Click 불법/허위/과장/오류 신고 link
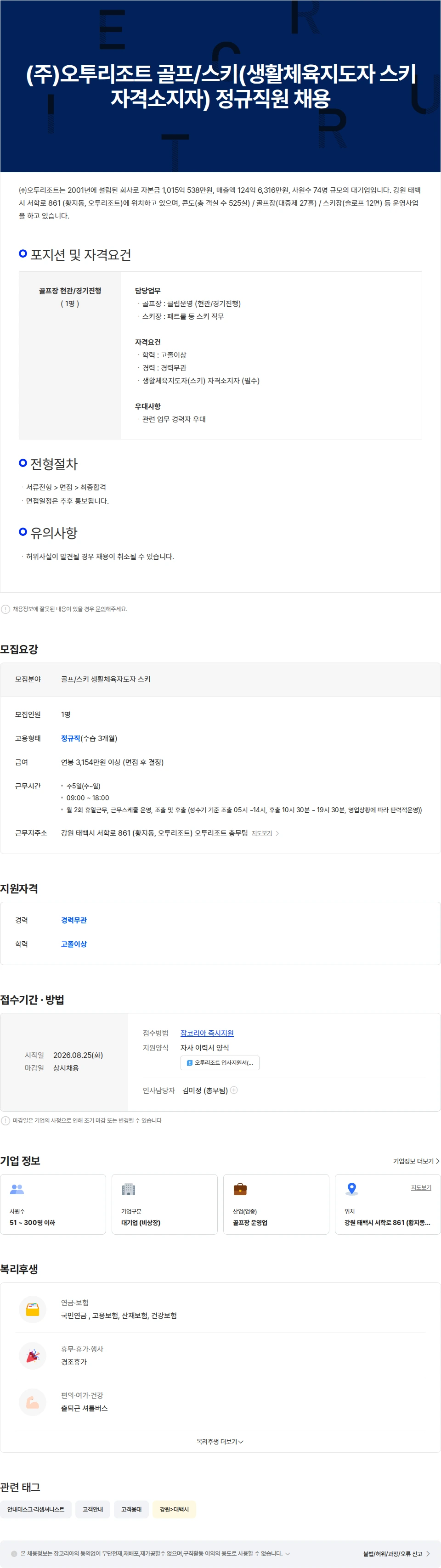This screenshot has width=441, height=1568. (x=396, y=1553)
